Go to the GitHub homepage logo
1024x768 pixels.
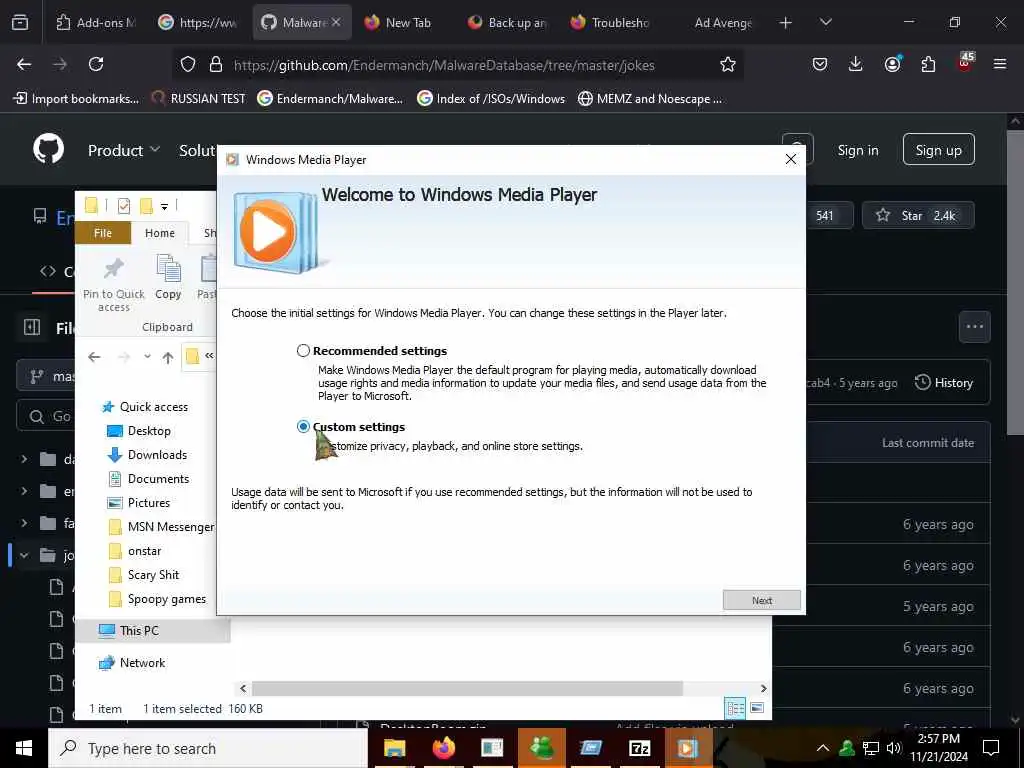[48, 150]
